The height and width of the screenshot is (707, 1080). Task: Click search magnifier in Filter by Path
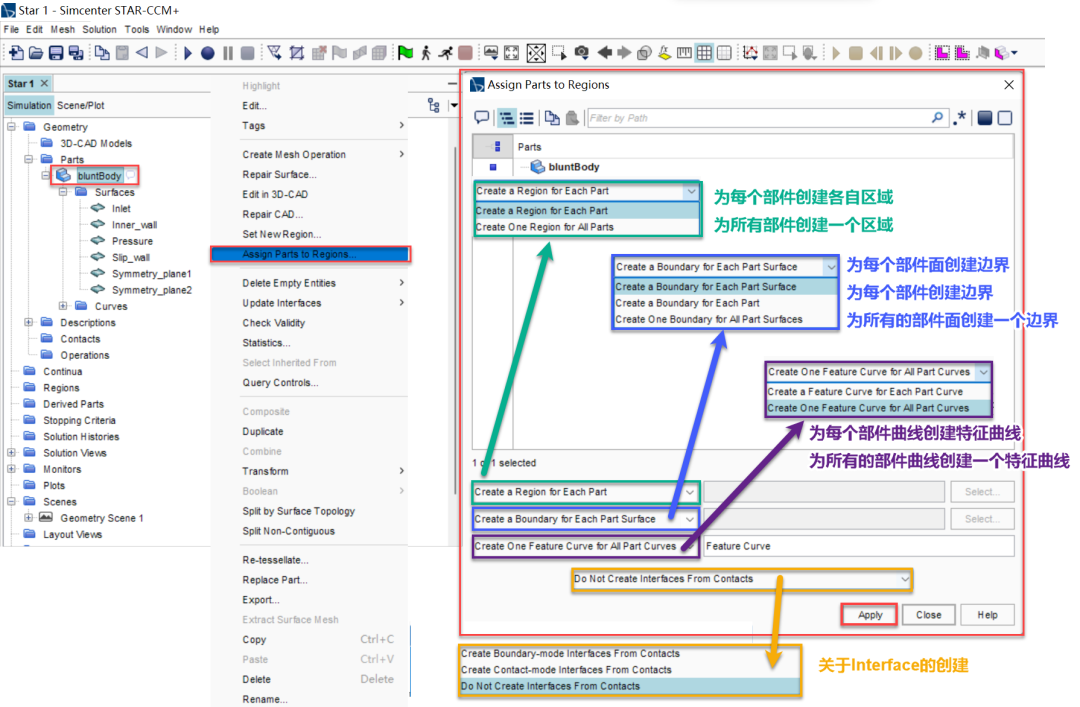(937, 118)
